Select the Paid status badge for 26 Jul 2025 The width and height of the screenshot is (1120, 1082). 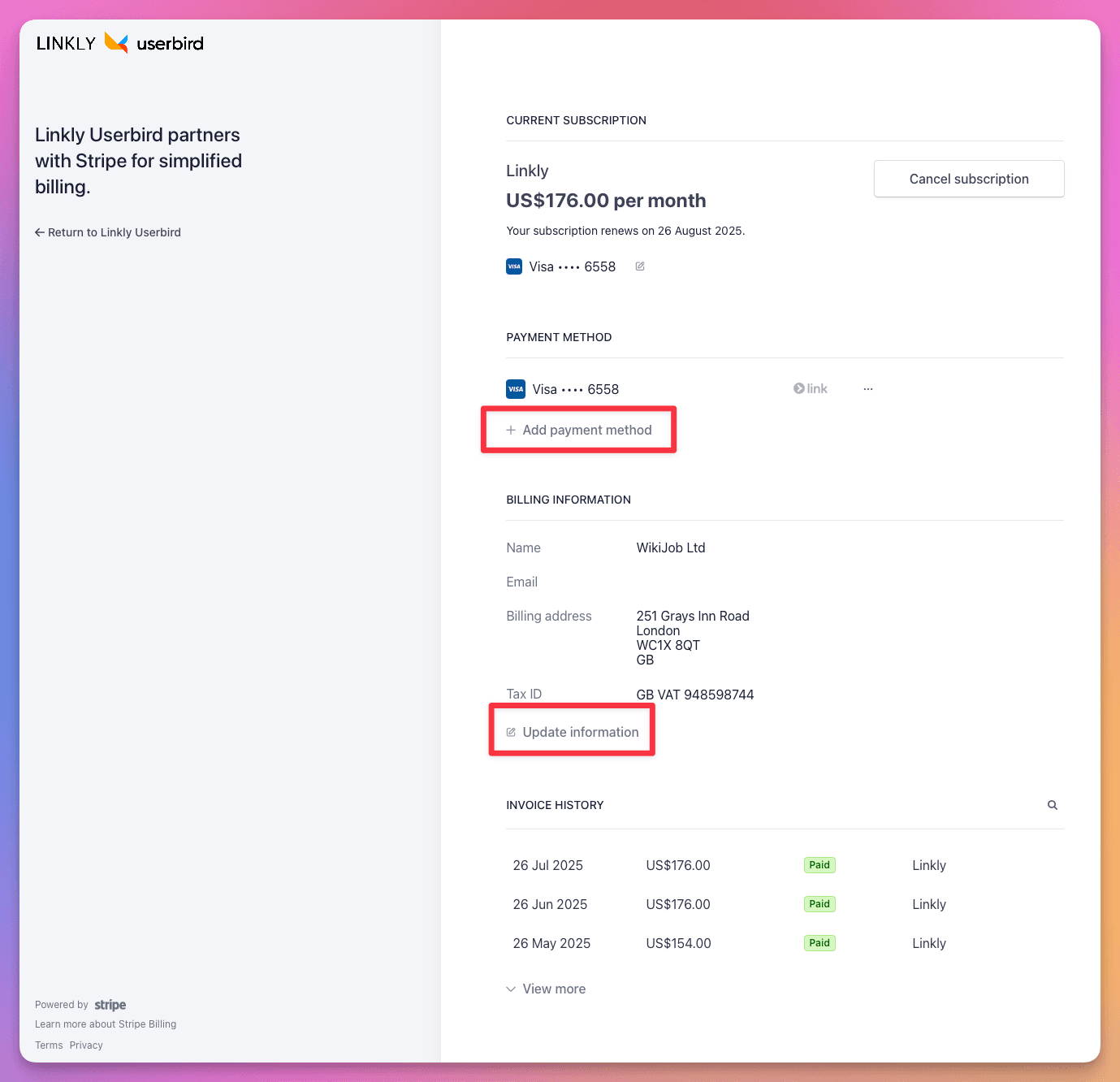tap(819, 865)
